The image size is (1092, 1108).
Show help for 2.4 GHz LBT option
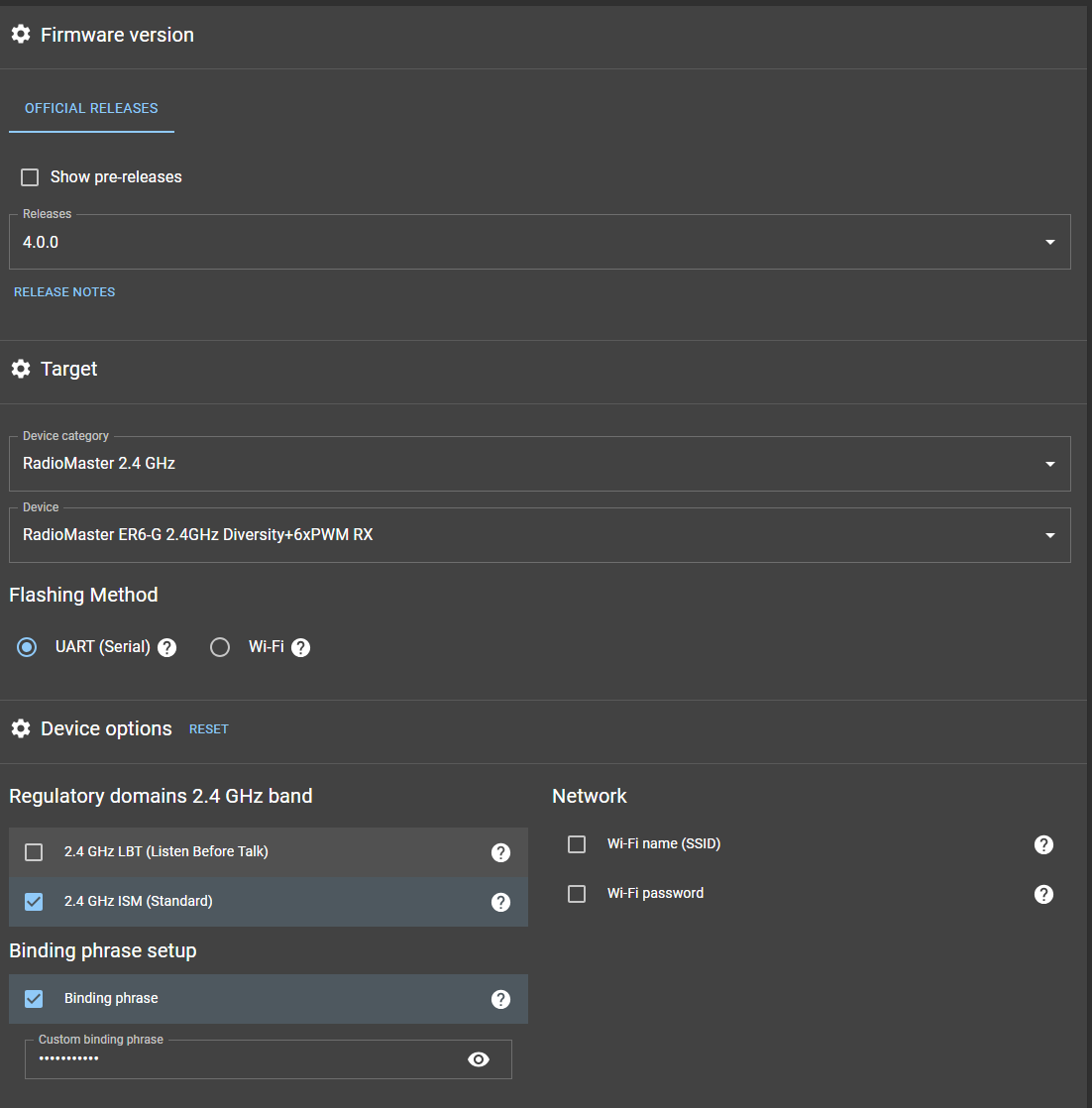click(x=500, y=853)
